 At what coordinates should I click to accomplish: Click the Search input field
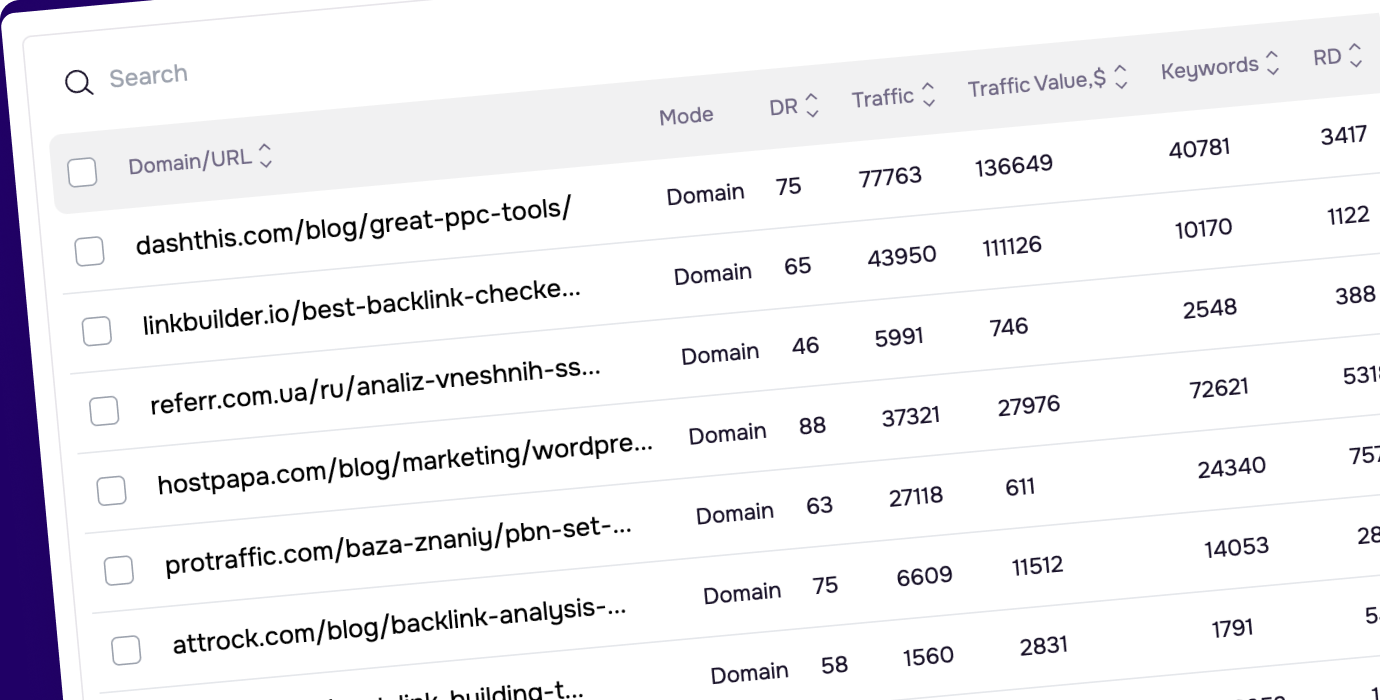tap(300, 72)
